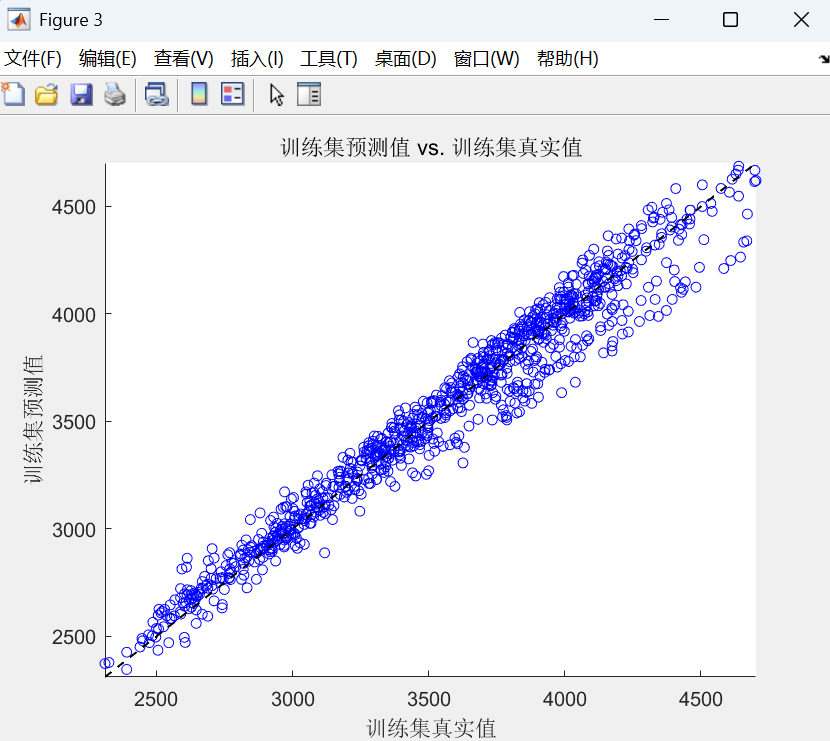Click x-axis tick label 4000

coord(565,699)
